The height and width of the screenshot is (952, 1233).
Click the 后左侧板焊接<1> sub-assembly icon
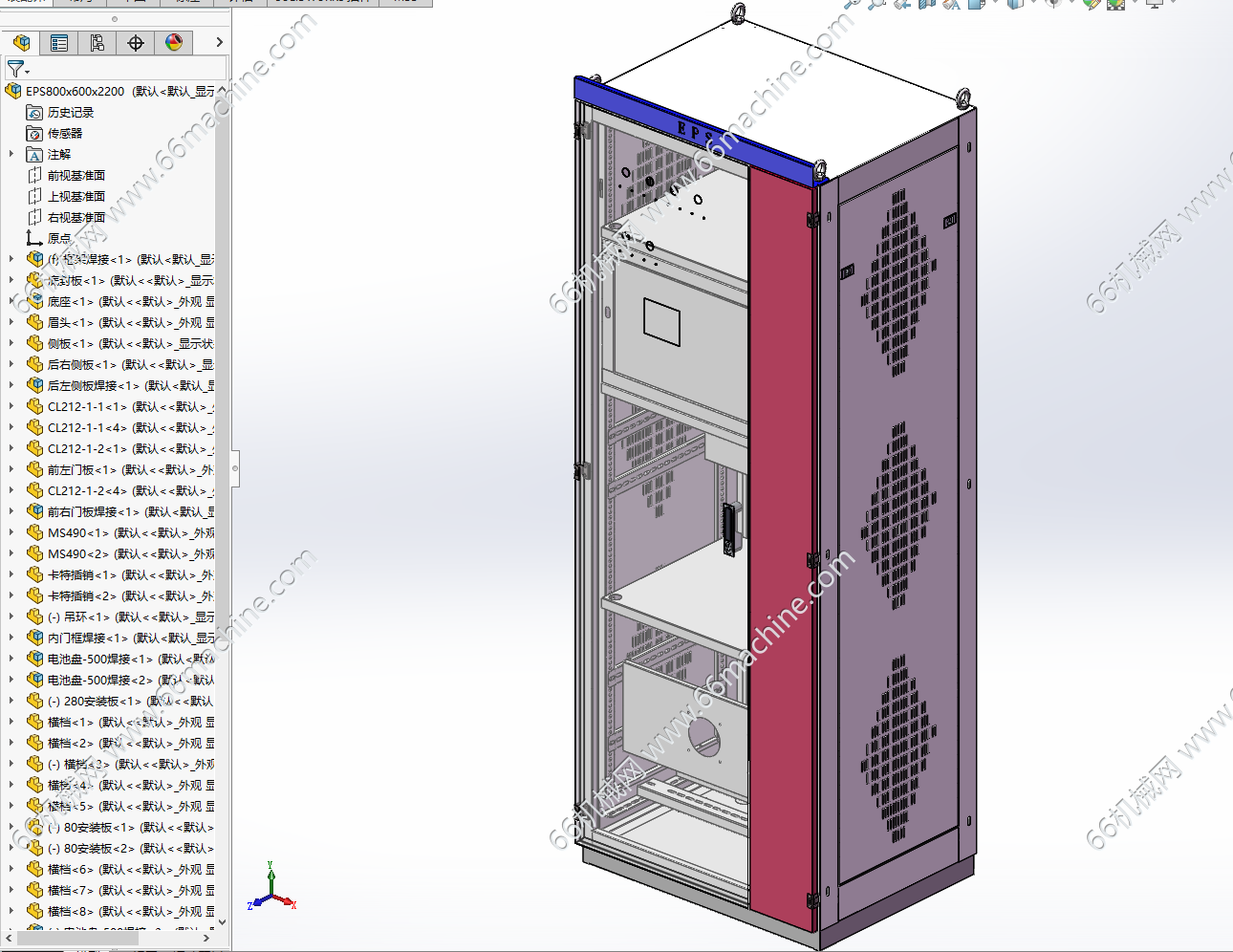pyautogui.click(x=34, y=385)
